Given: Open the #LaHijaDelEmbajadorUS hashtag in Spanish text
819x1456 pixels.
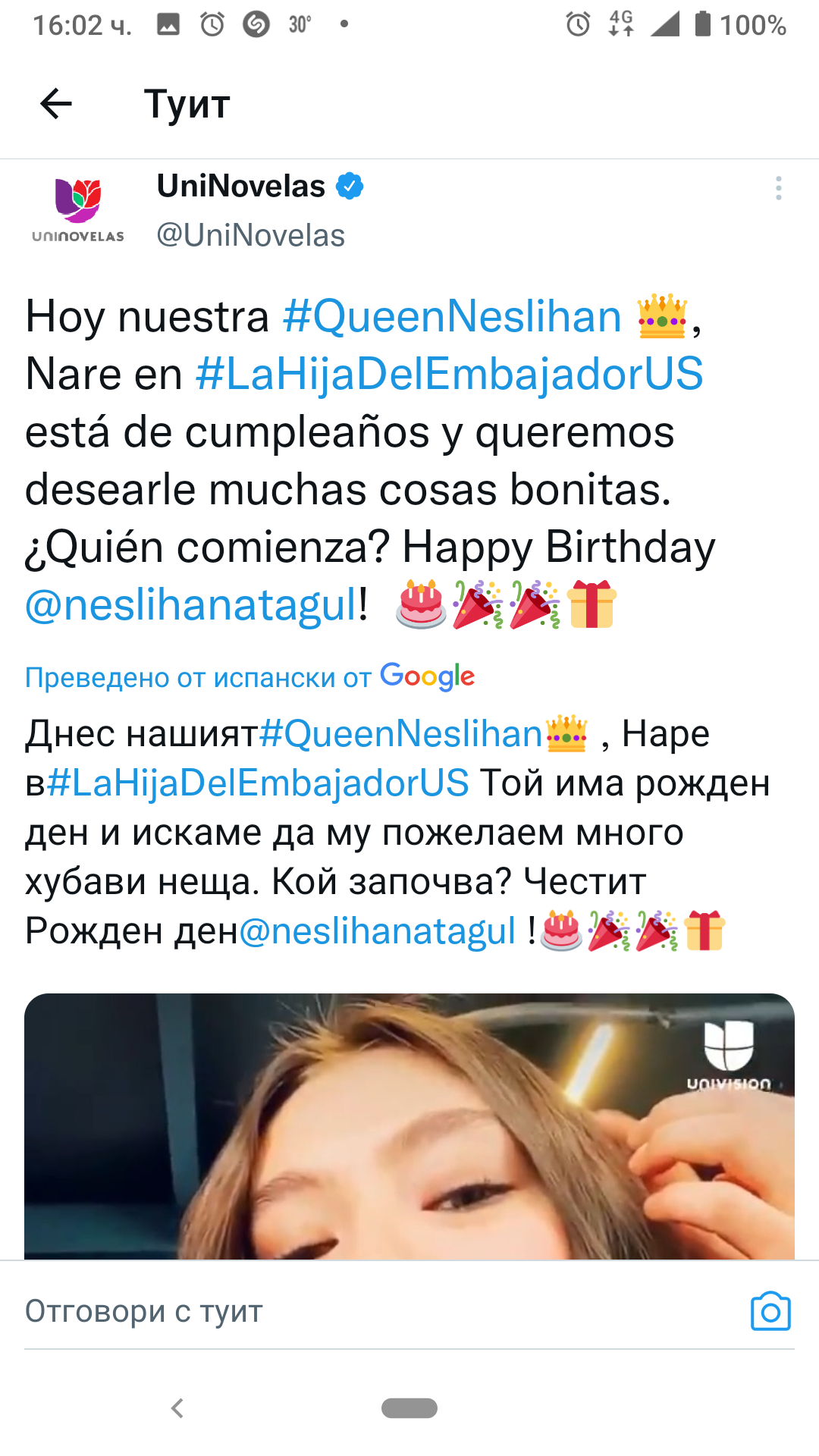Looking at the screenshot, I should point(449,374).
